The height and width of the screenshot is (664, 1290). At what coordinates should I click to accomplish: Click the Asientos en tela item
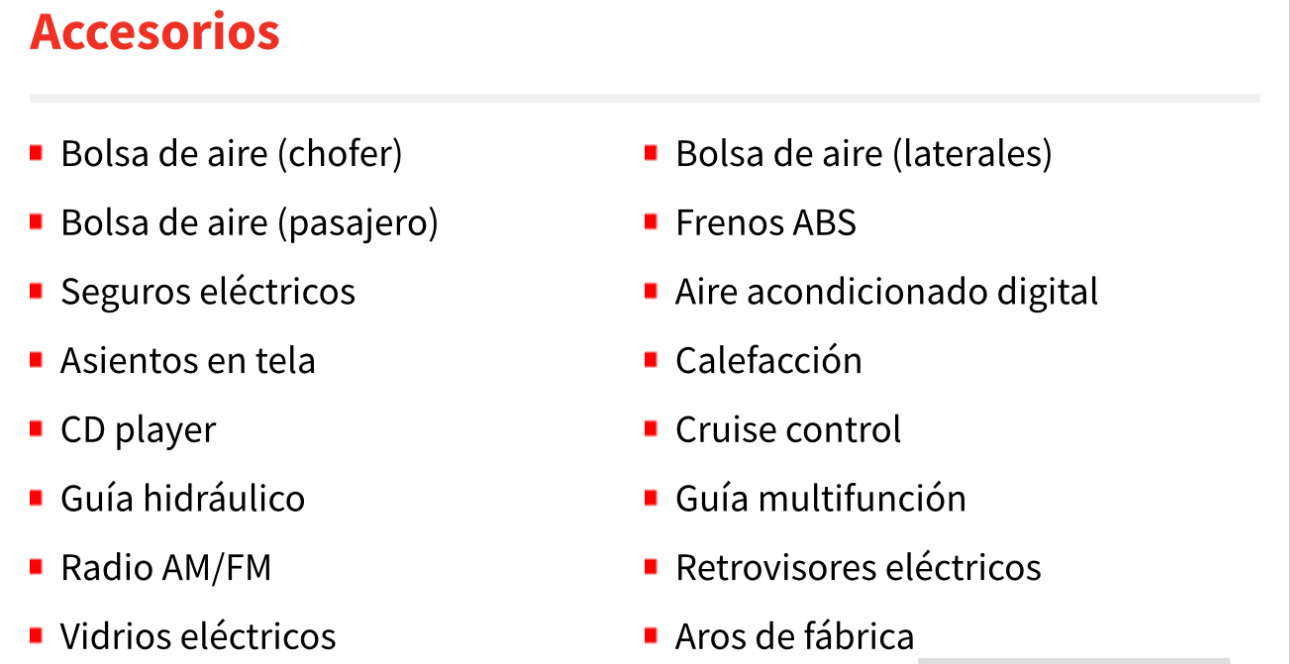tap(188, 361)
